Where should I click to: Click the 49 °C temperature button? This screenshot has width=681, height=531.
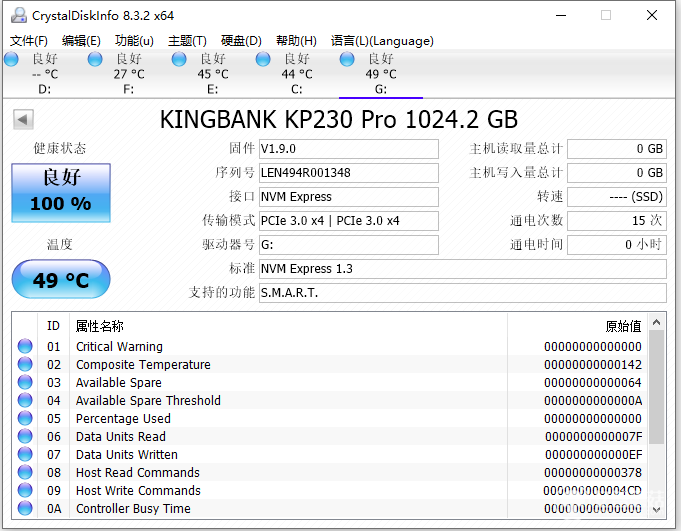click(61, 279)
